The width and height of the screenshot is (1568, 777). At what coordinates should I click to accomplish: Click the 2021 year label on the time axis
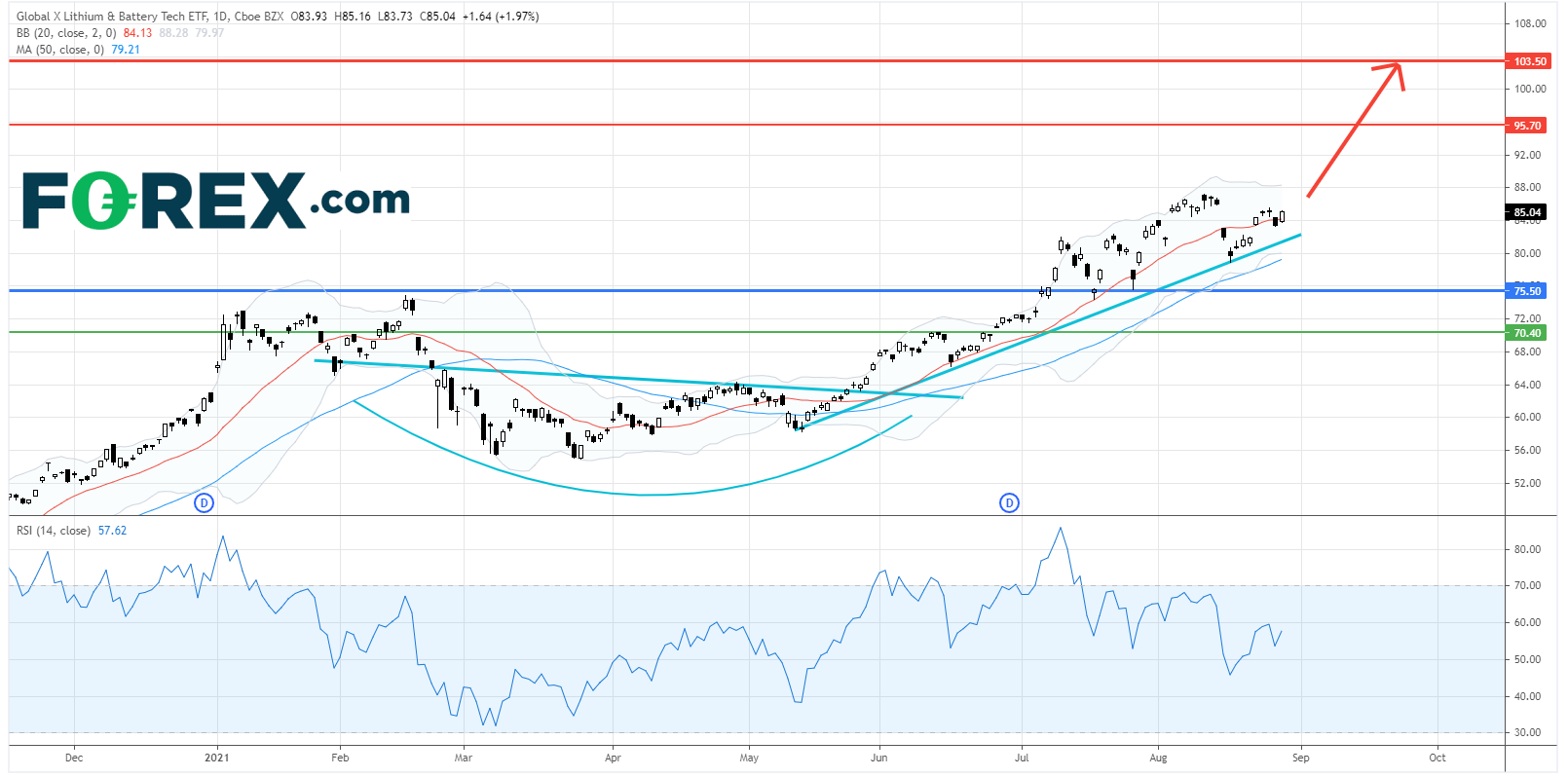point(217,758)
